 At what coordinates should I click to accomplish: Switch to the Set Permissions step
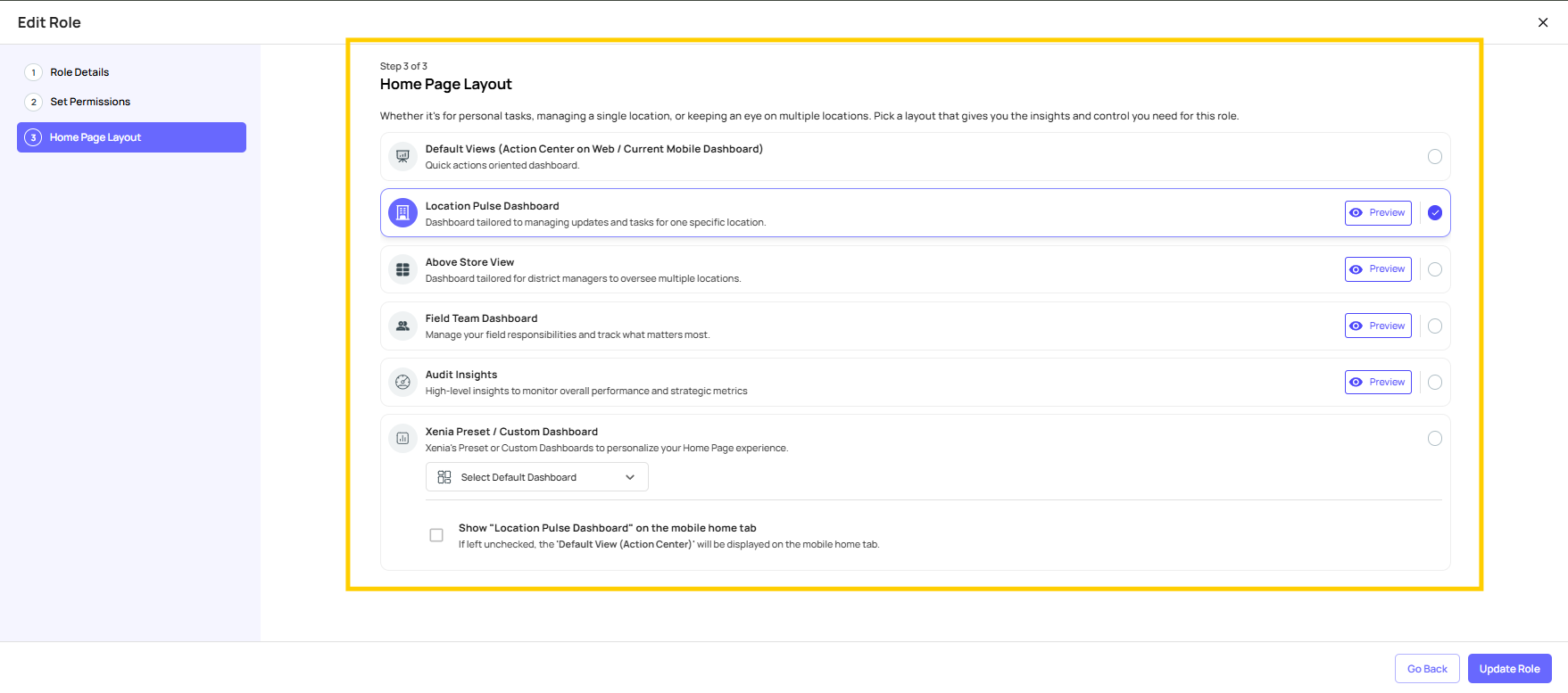tap(90, 102)
